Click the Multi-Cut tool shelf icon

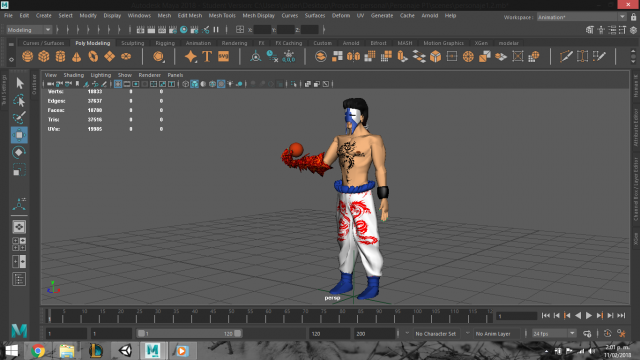click(x=566, y=56)
